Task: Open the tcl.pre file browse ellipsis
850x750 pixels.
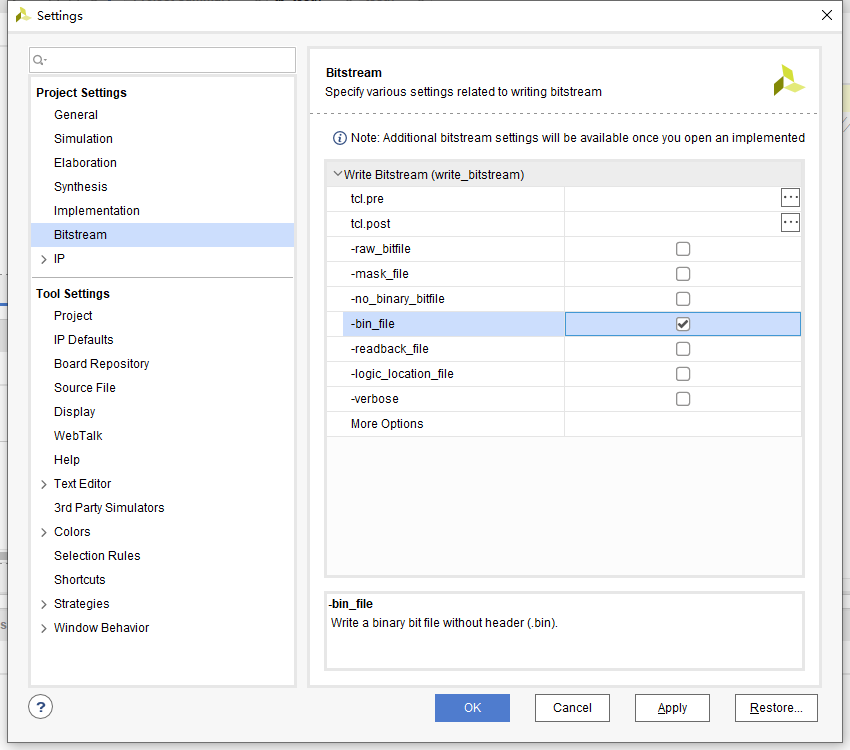Action: 790,197
